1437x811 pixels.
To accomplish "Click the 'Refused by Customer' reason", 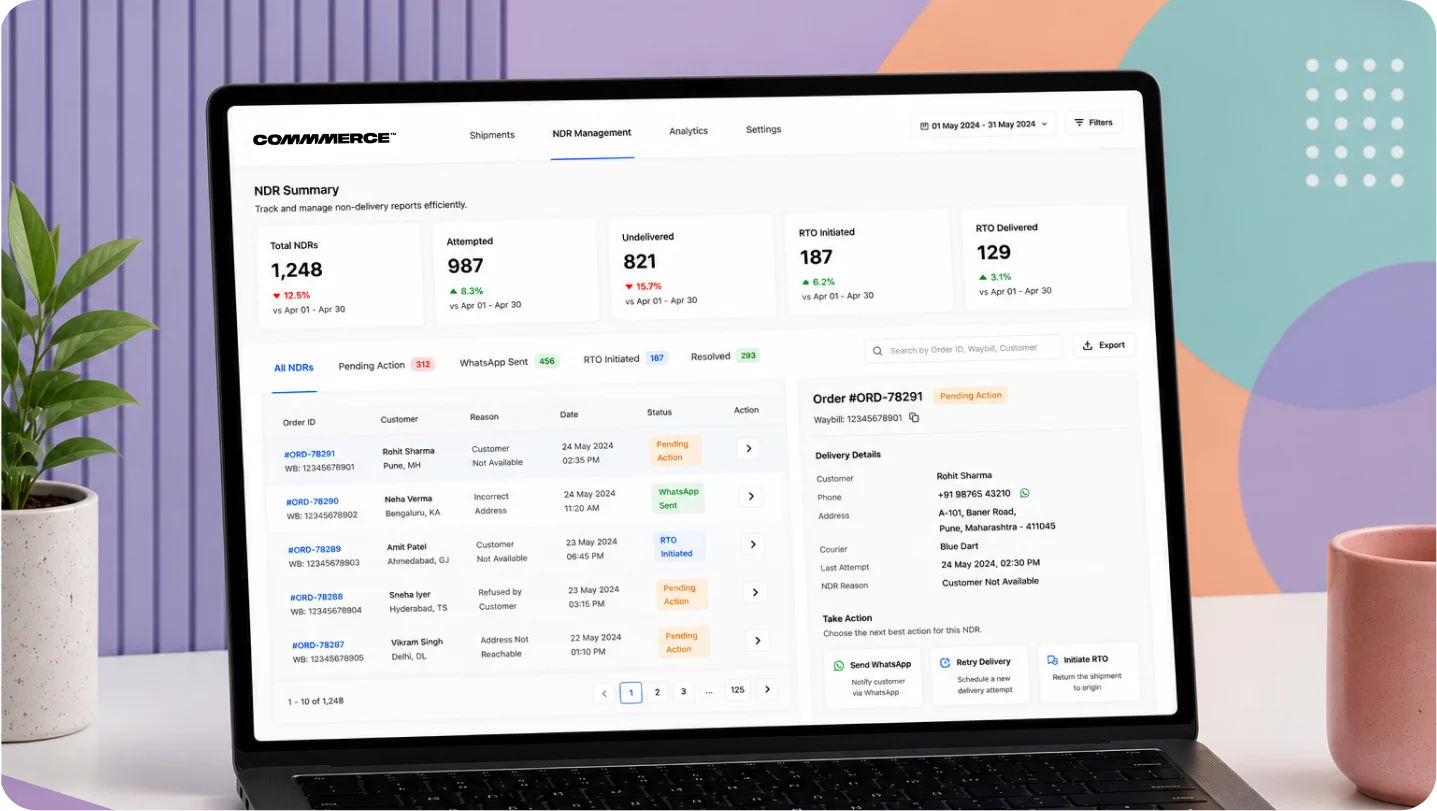I will point(498,599).
